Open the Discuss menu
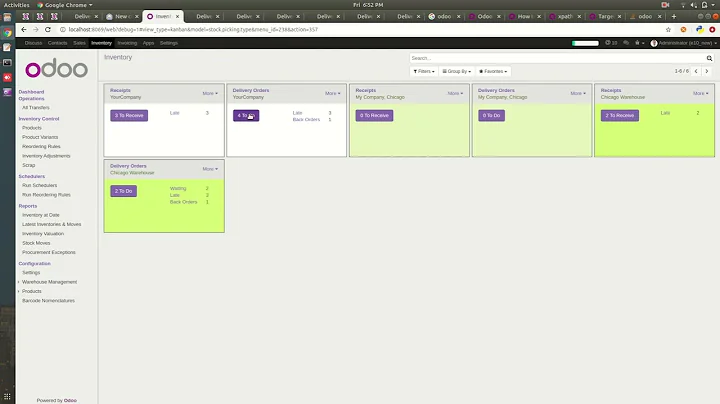 [33, 43]
